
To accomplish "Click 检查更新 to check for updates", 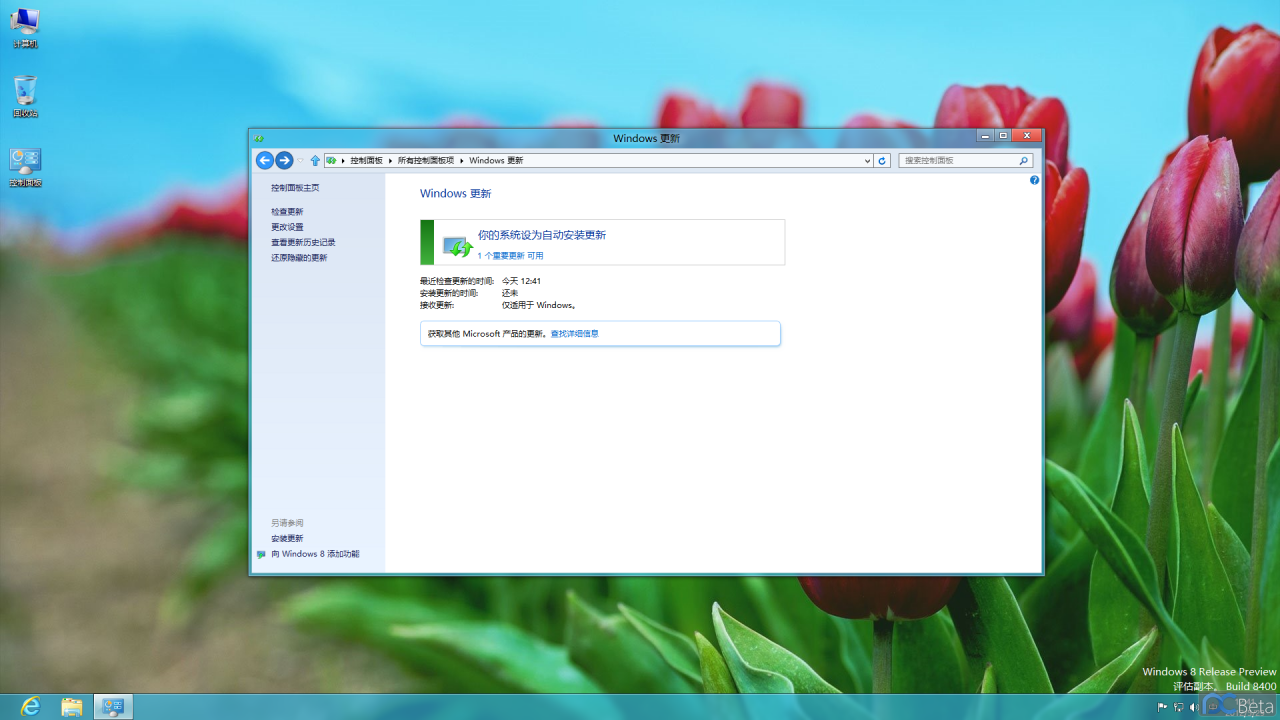I will click(x=287, y=211).
